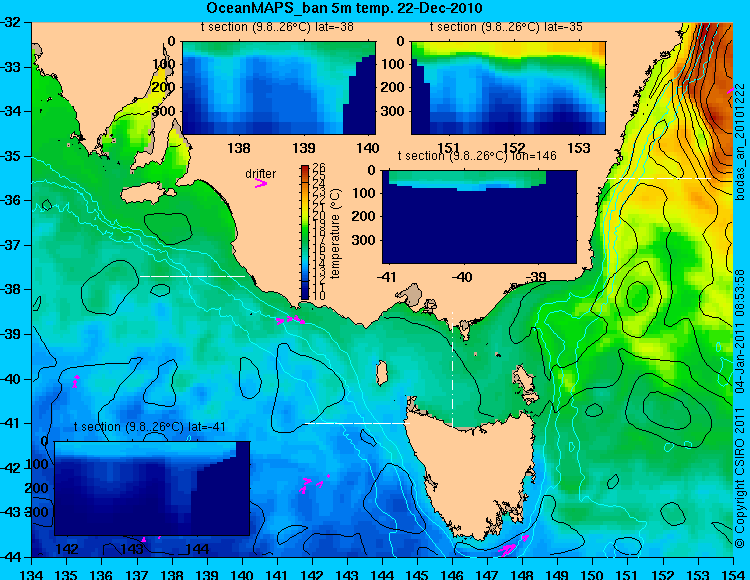Click the drifter arrows on the coast near 141.5°E, -38.7°
The width and height of the screenshot is (750, 580).
pos(290,320)
